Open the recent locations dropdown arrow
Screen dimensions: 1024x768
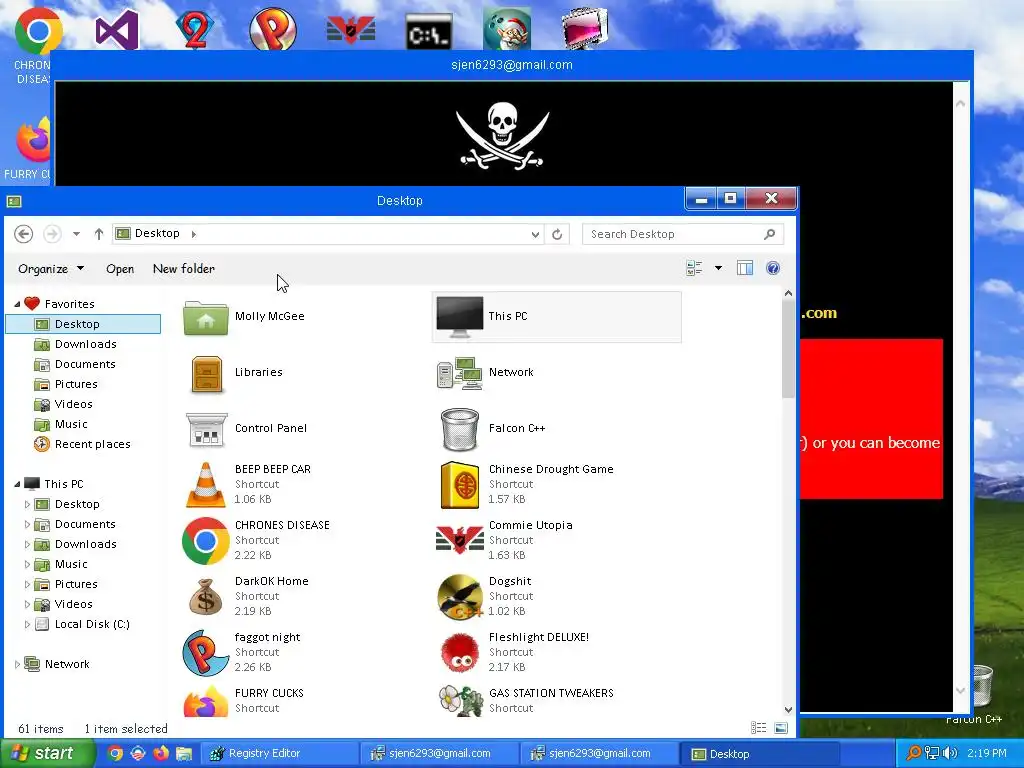coord(76,234)
